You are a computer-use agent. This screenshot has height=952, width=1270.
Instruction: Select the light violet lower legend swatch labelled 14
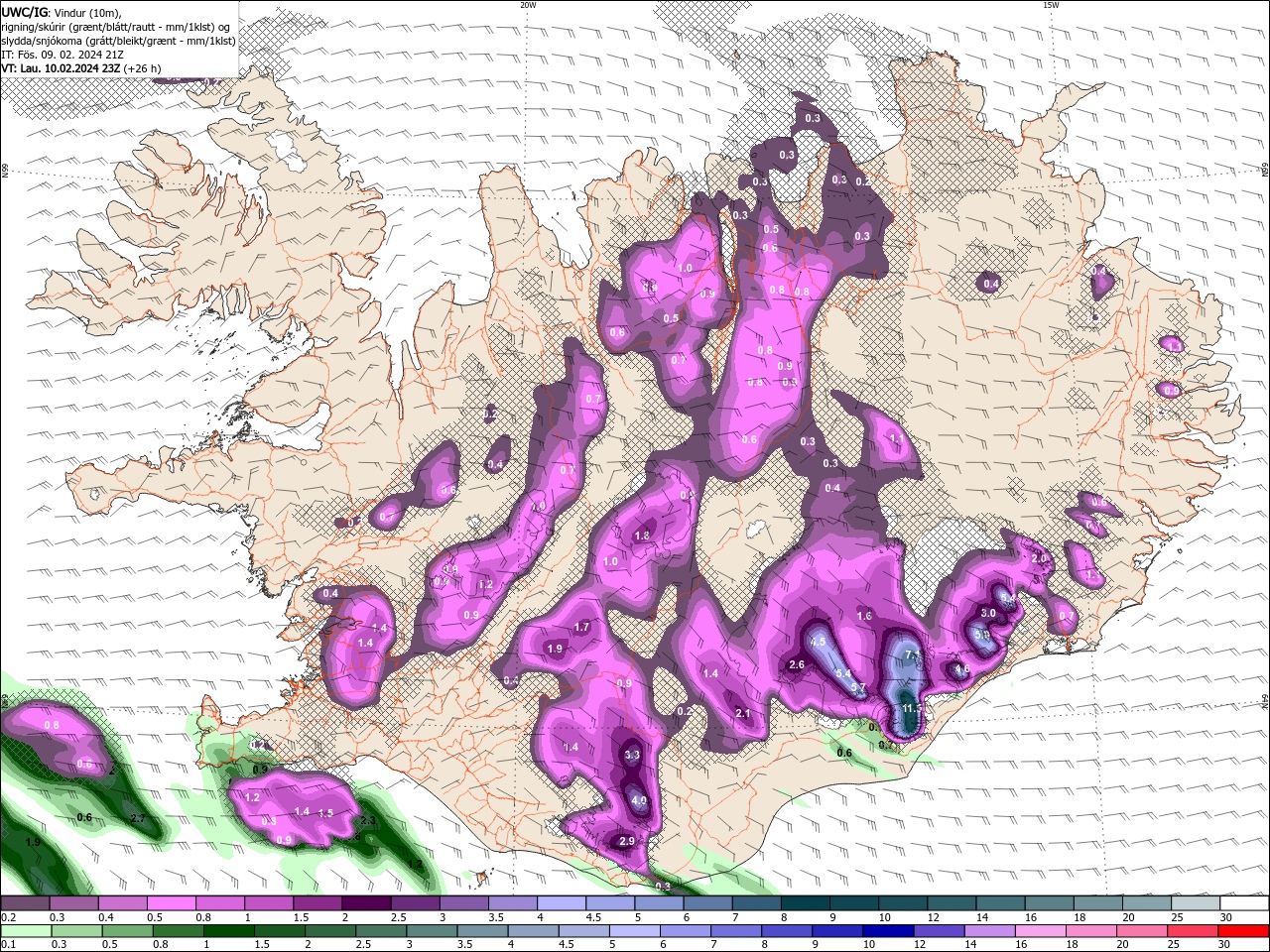coord(989,930)
